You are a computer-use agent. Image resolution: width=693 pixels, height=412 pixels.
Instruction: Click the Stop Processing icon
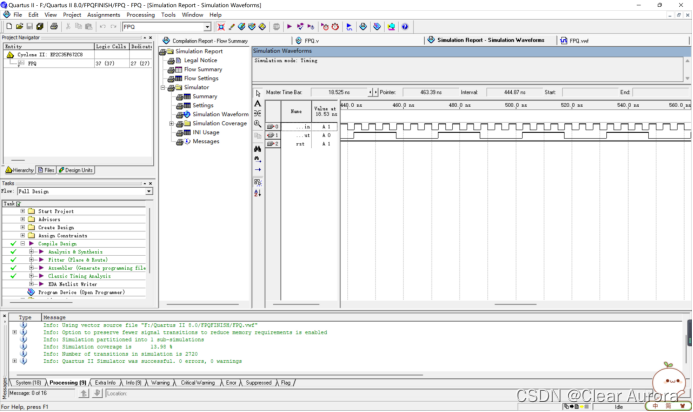(276, 27)
